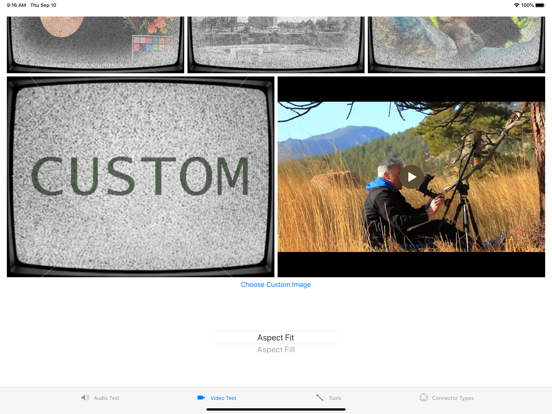This screenshot has height=414, width=552.
Task: Switch to the Video Test tab
Action: tap(217, 398)
